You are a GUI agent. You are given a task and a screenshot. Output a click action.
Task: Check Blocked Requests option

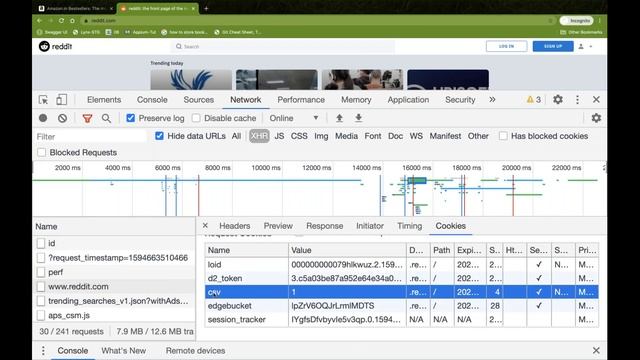42,152
